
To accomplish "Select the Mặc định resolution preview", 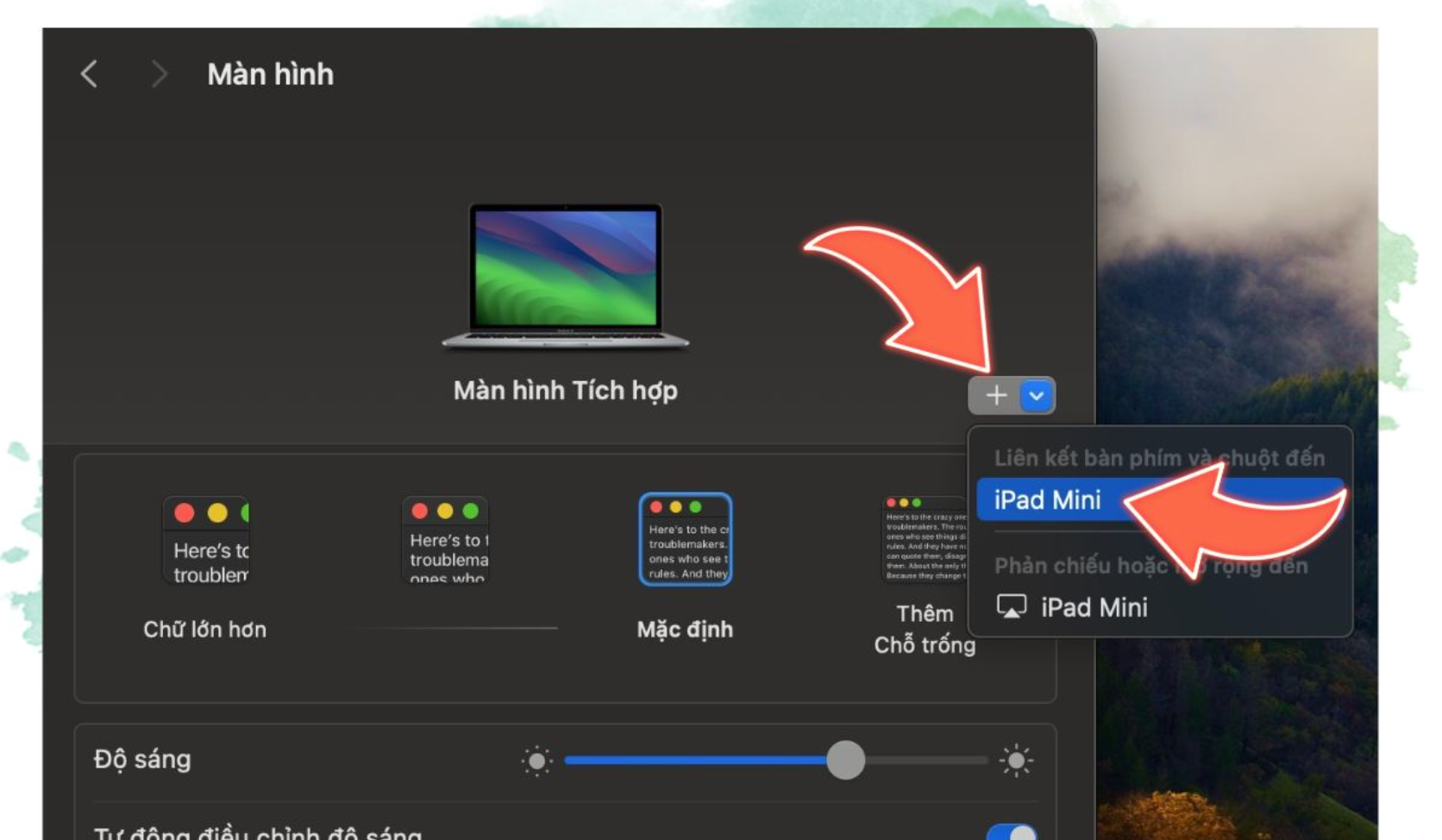I will (x=685, y=540).
